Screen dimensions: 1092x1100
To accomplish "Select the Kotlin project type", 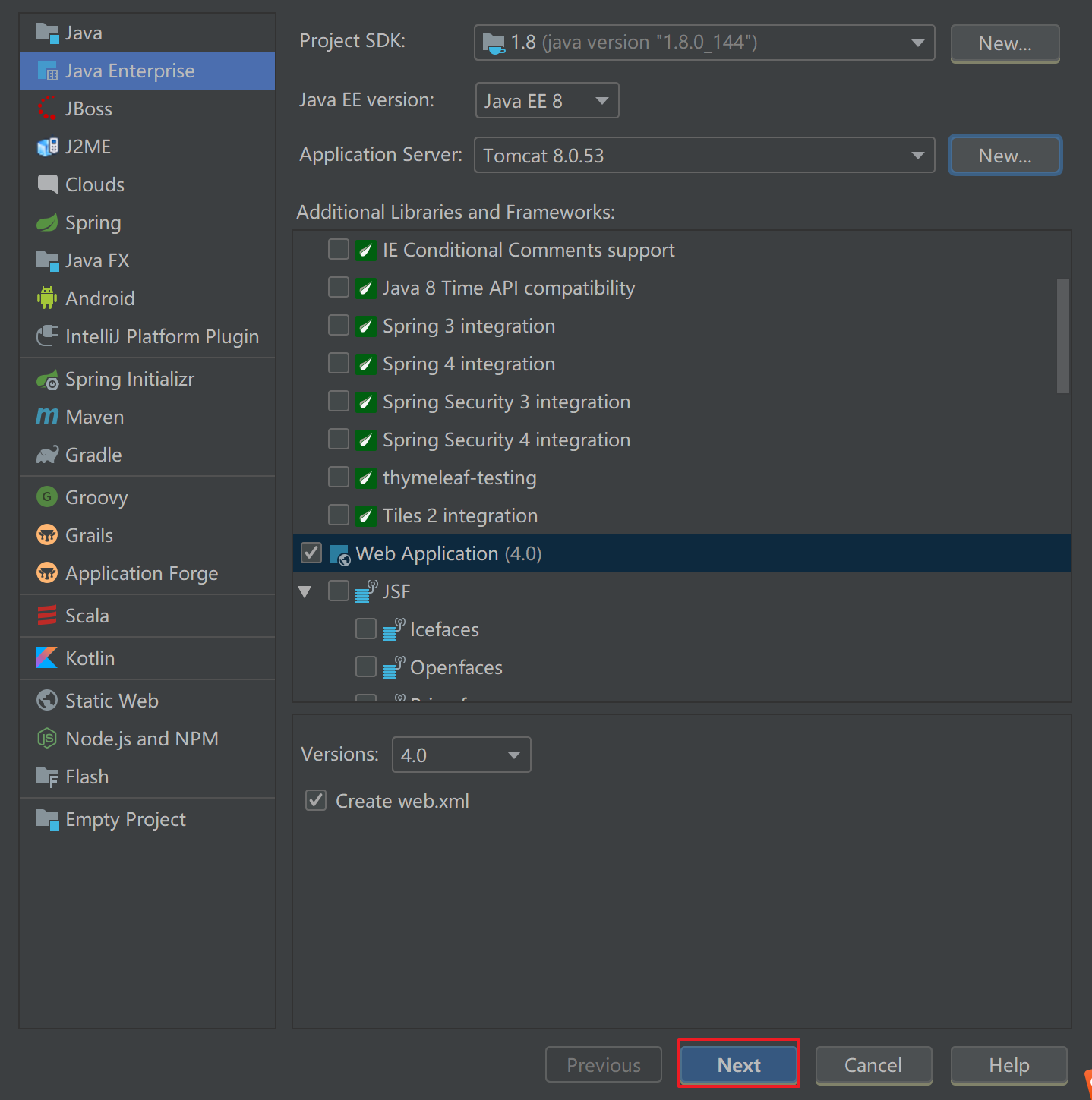I will (x=147, y=658).
